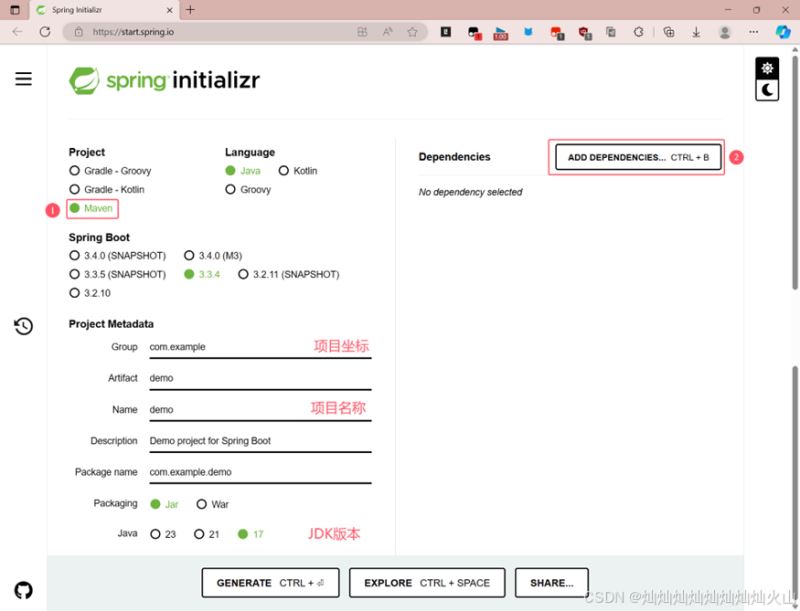
Task: Select Java language option
Action: click(x=243, y=171)
